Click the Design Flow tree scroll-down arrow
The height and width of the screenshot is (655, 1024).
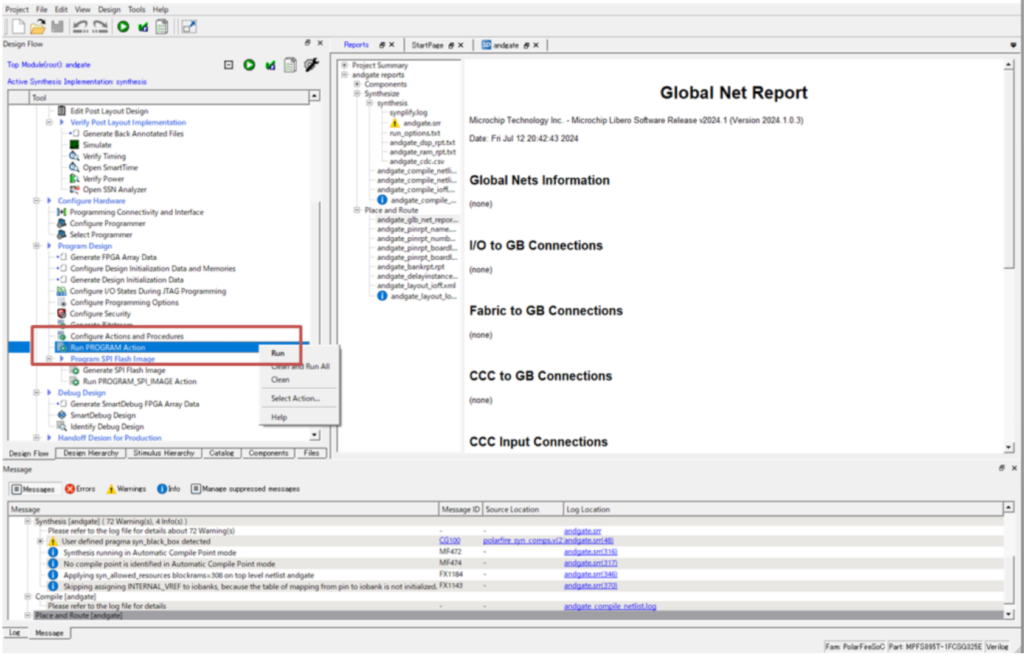pyautogui.click(x=315, y=435)
